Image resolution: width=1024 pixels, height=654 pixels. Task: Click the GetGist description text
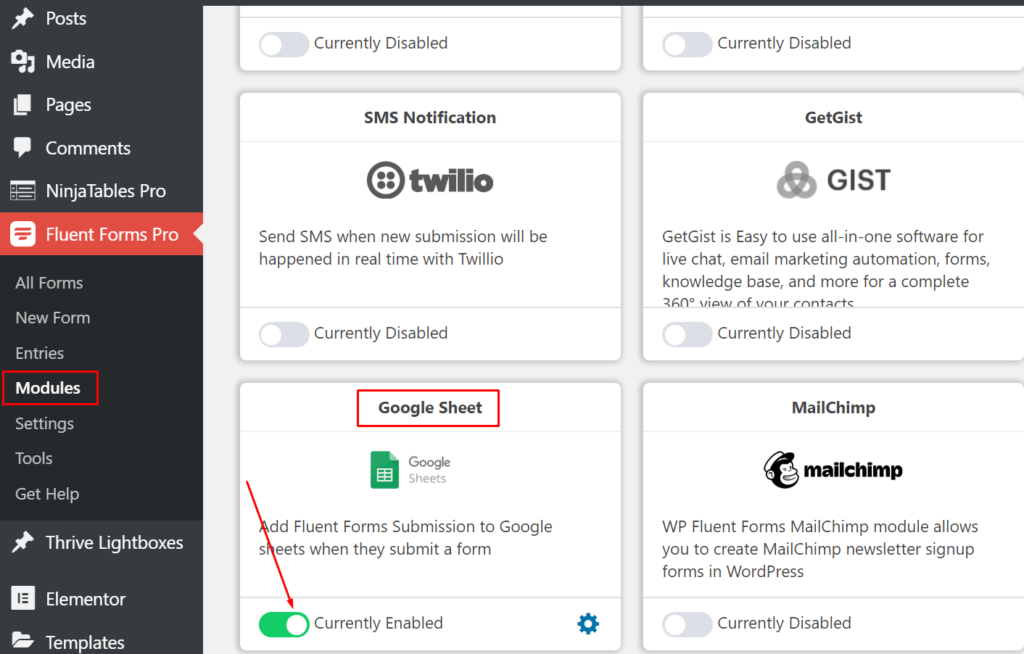coord(826,270)
